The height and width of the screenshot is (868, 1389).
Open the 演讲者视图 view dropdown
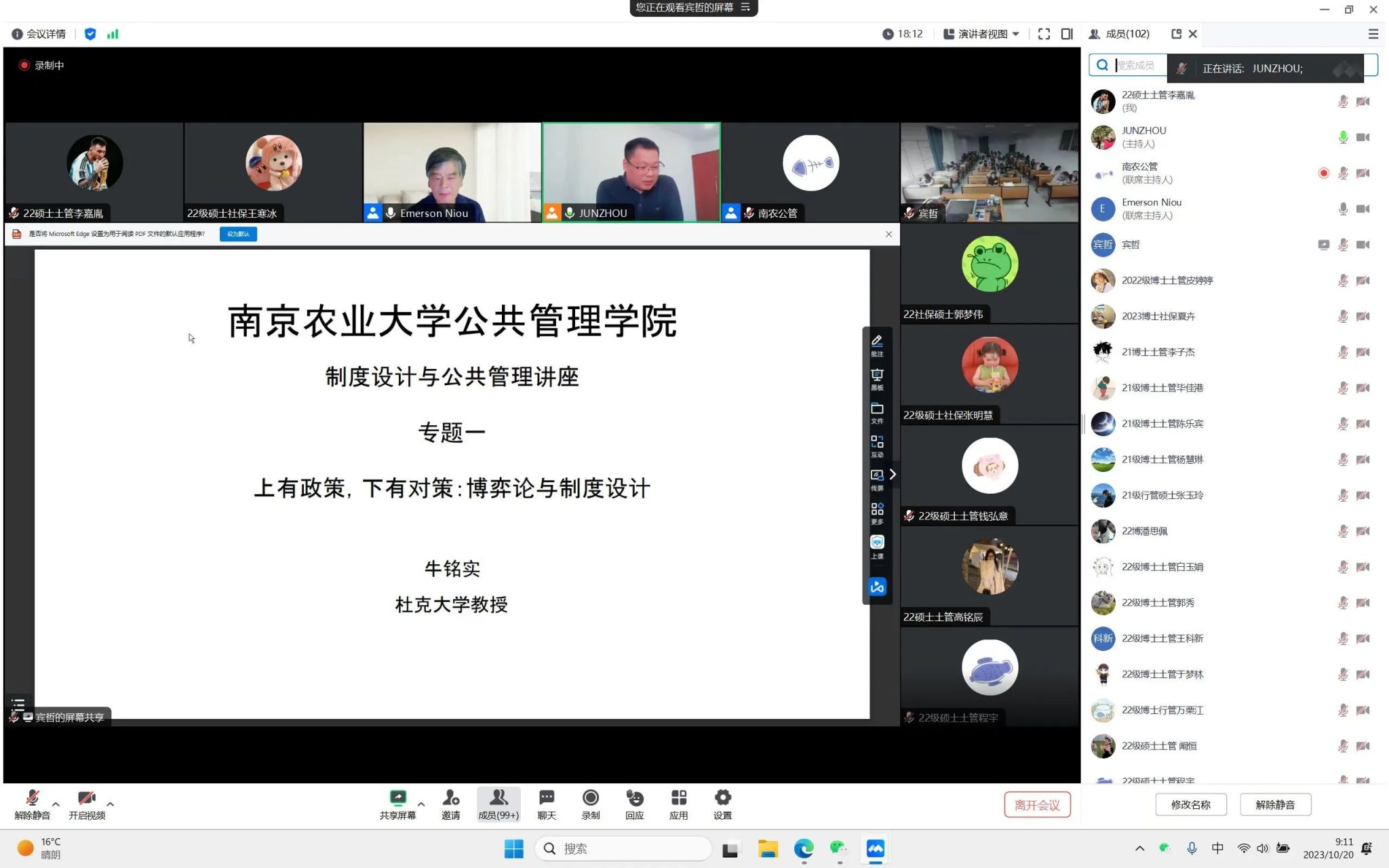[981, 34]
